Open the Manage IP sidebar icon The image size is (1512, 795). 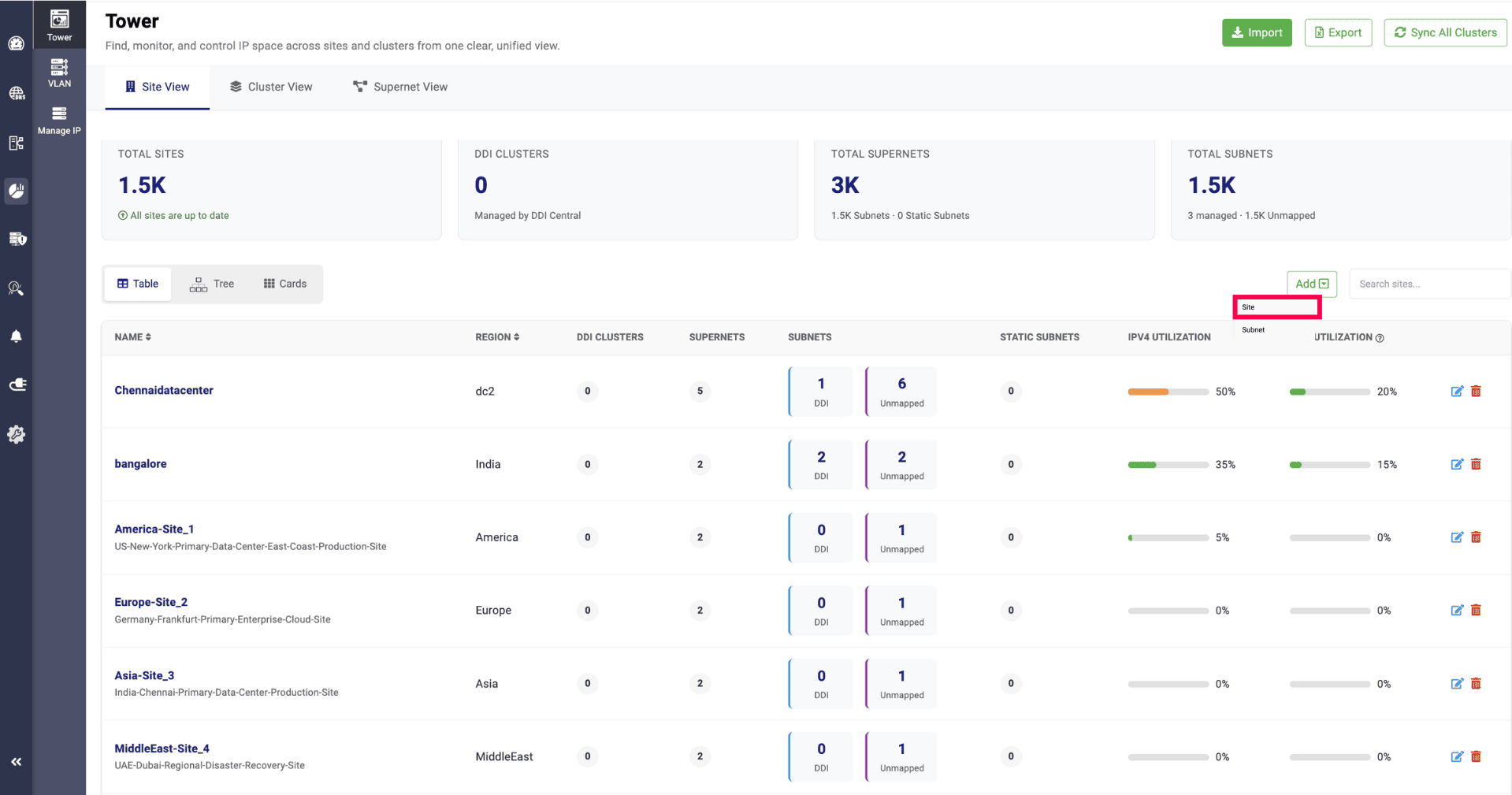[x=59, y=121]
